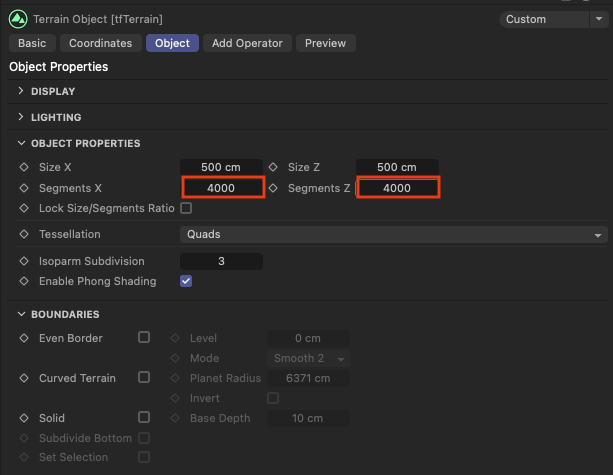Toggle keyframe diamond for Base Depth
The image size is (613, 475).
click(175, 418)
